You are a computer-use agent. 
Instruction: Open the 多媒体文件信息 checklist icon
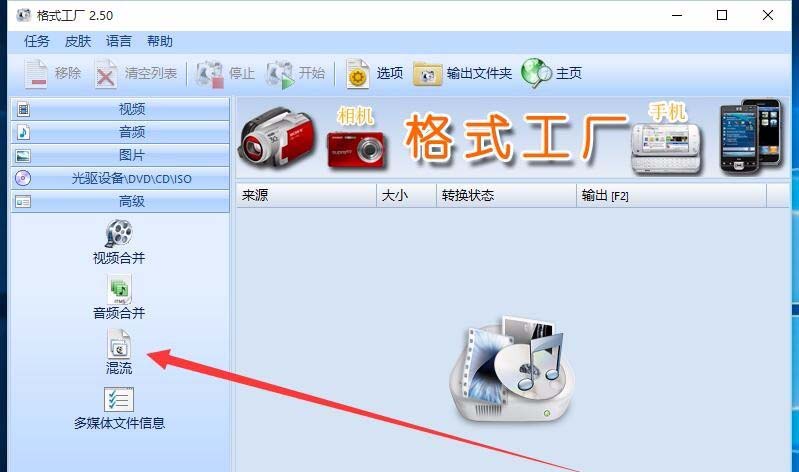119,399
